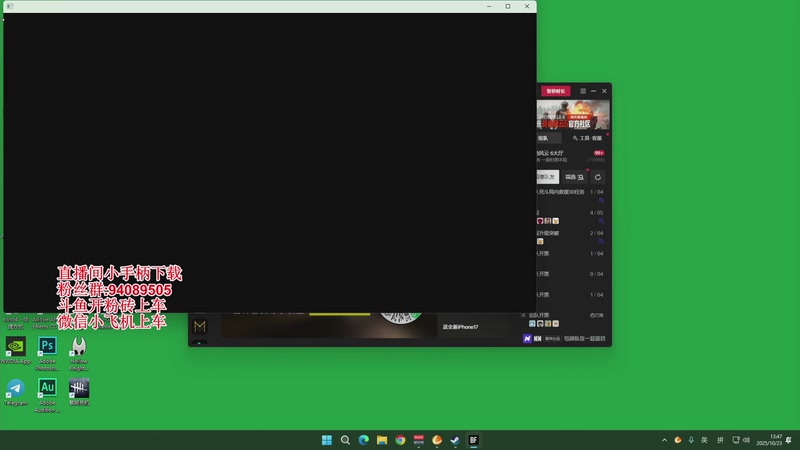Launch Google Chrome from taskbar
This screenshot has width=800, height=450.
(401, 440)
